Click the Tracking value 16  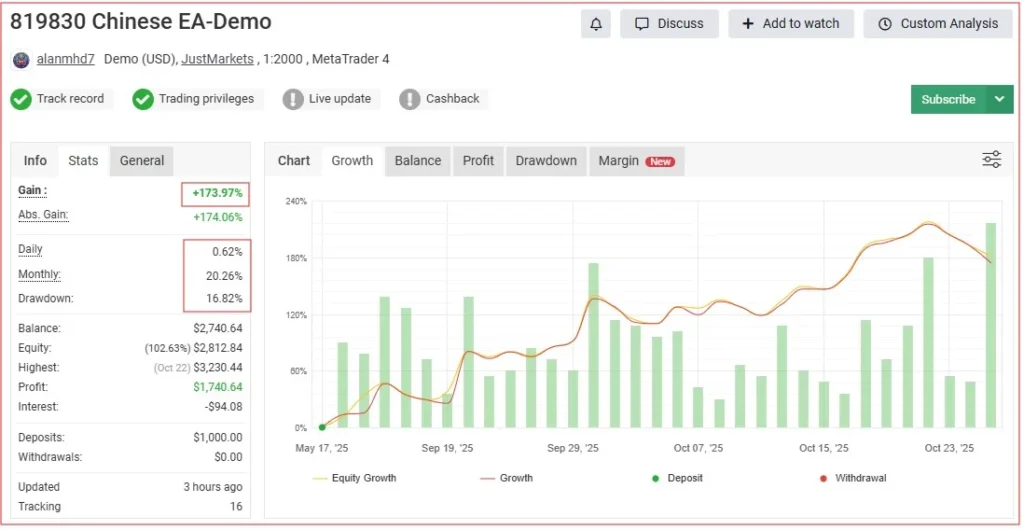(x=236, y=507)
